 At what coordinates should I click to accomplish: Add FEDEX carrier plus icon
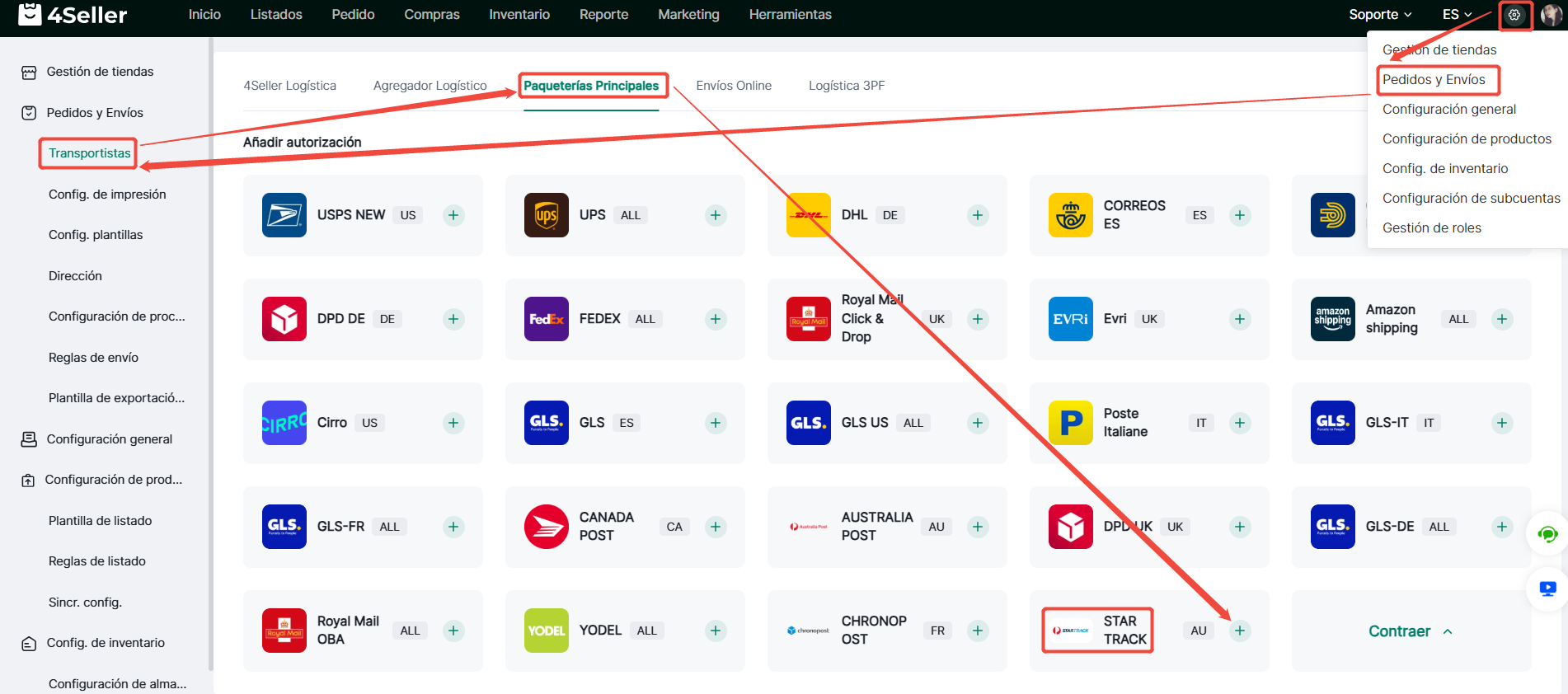(716, 319)
